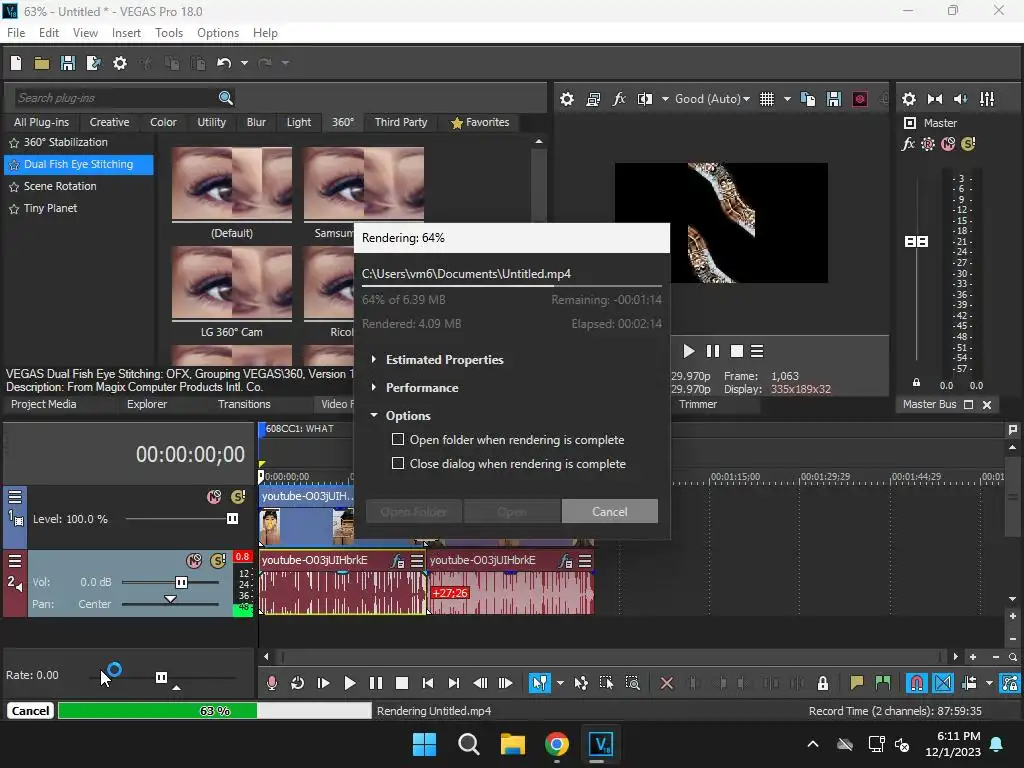
Task: Click the record microphone button in transport bar
Action: (x=271, y=683)
